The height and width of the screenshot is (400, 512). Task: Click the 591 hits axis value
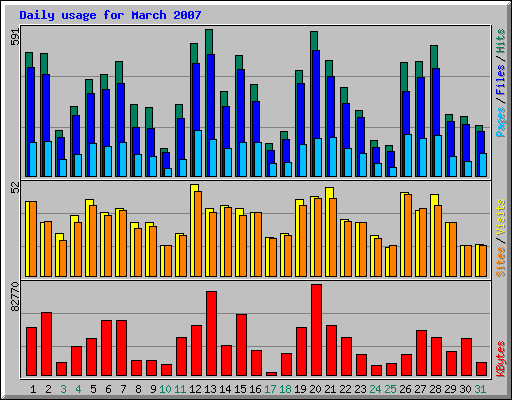click(15, 37)
